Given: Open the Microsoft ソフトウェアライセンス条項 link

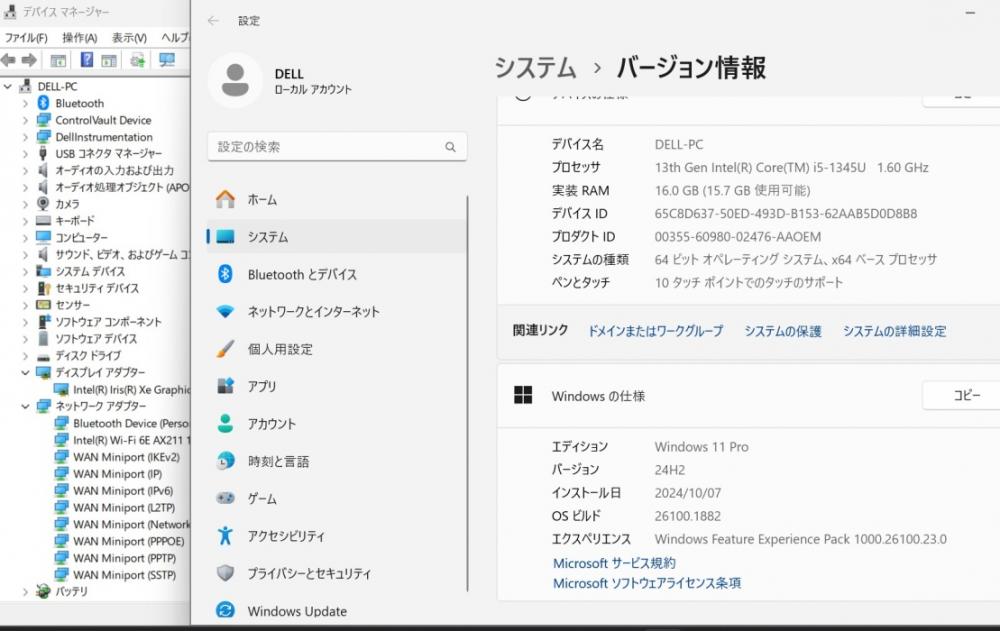Looking at the screenshot, I should pos(647,583).
